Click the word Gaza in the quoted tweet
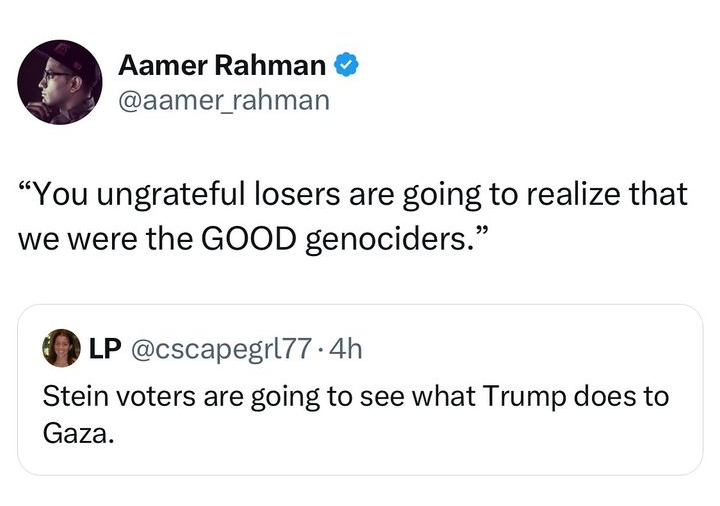Image resolution: width=720 pixels, height=506 pixels. coord(78,433)
